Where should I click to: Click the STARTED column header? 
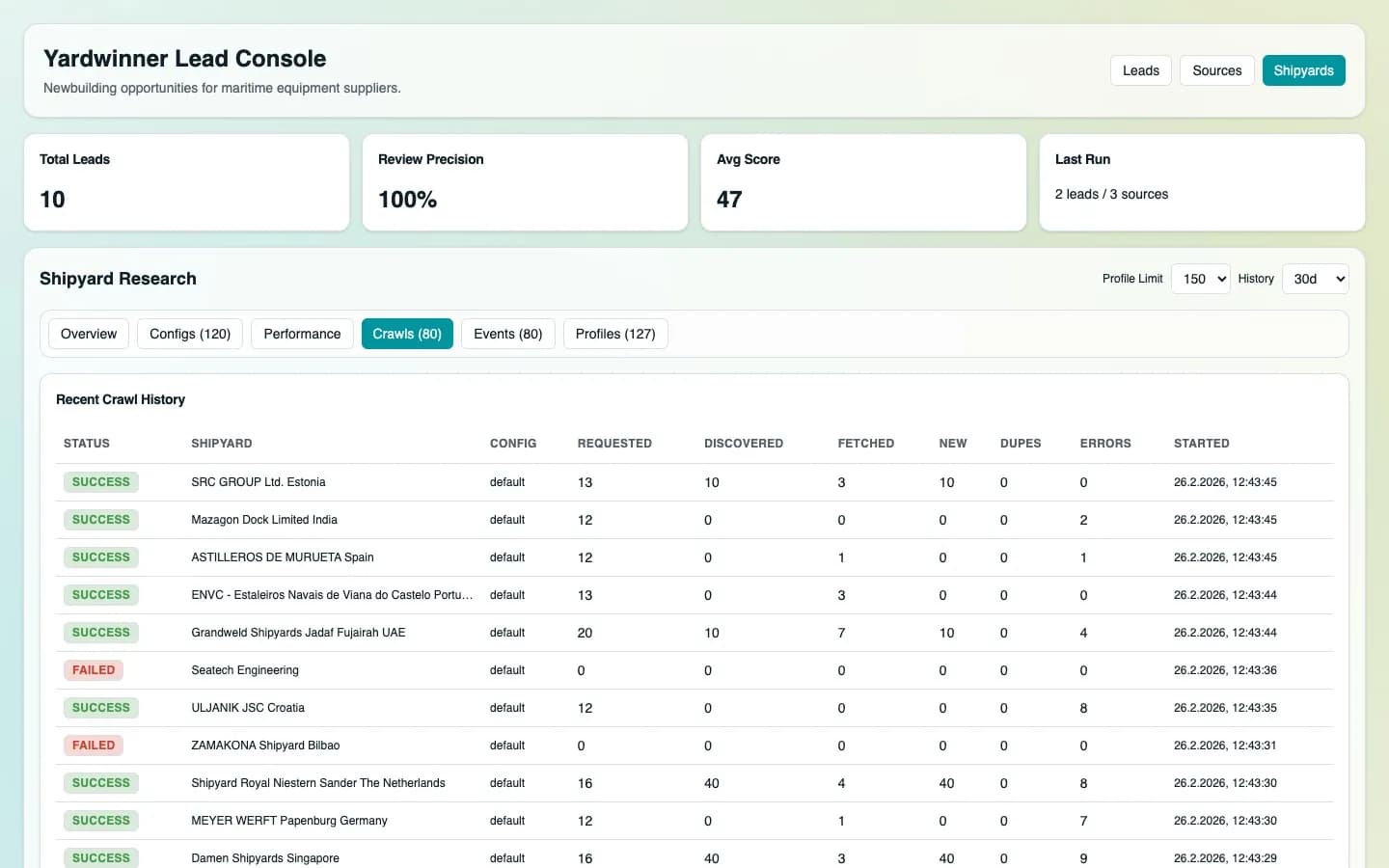pos(1201,444)
